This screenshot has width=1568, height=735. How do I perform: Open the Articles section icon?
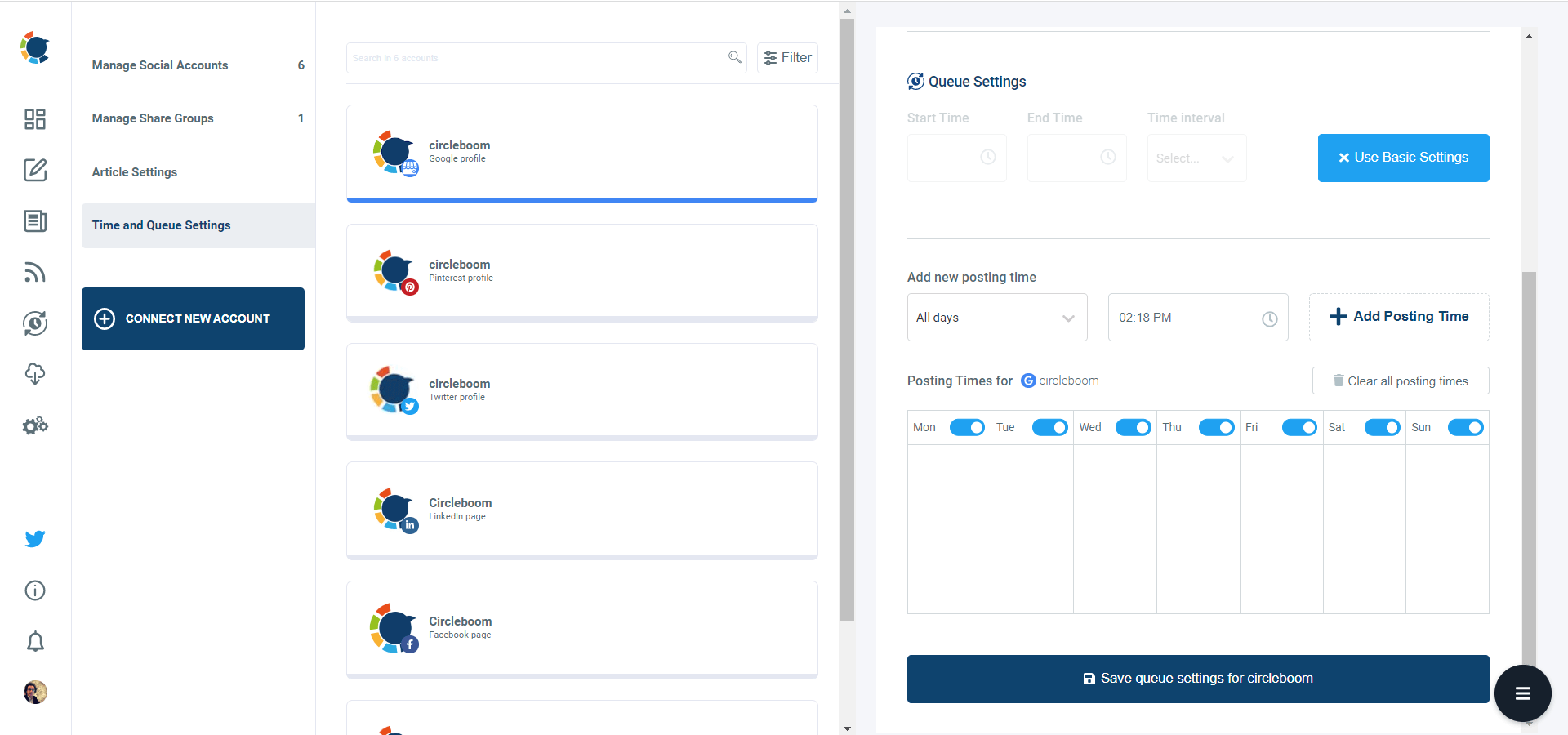[34, 221]
